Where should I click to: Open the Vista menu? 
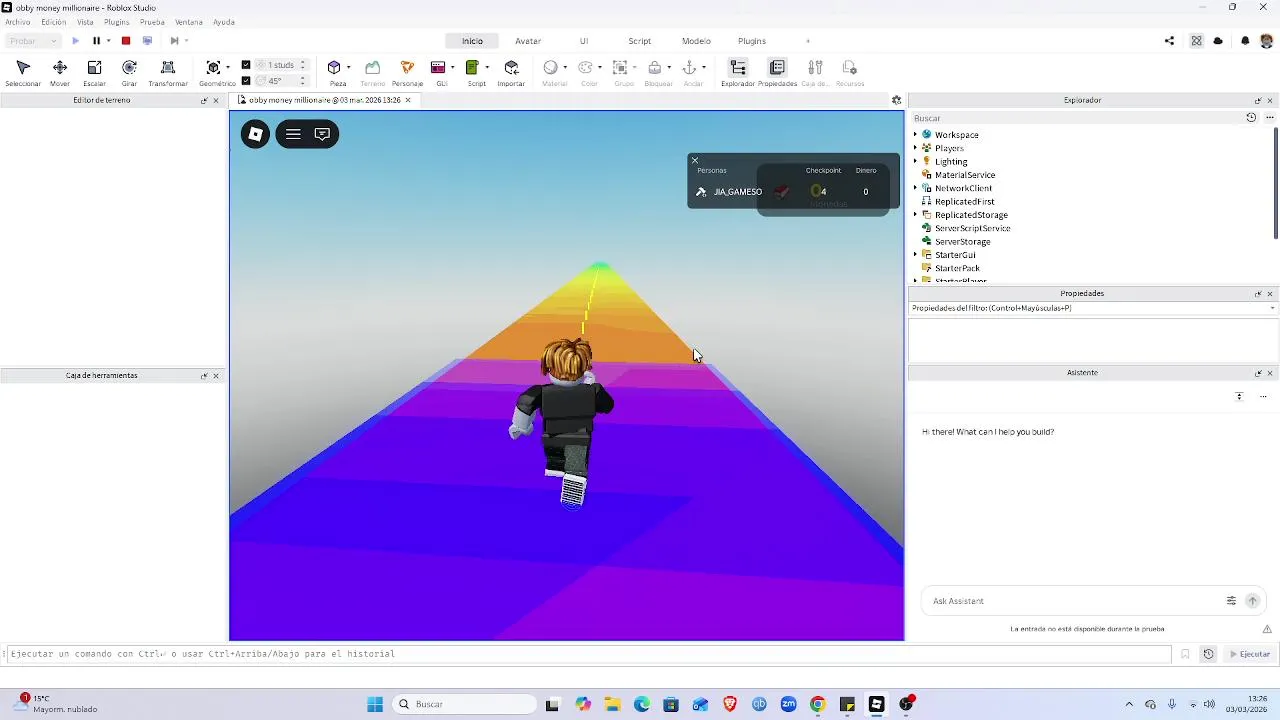[x=85, y=22]
